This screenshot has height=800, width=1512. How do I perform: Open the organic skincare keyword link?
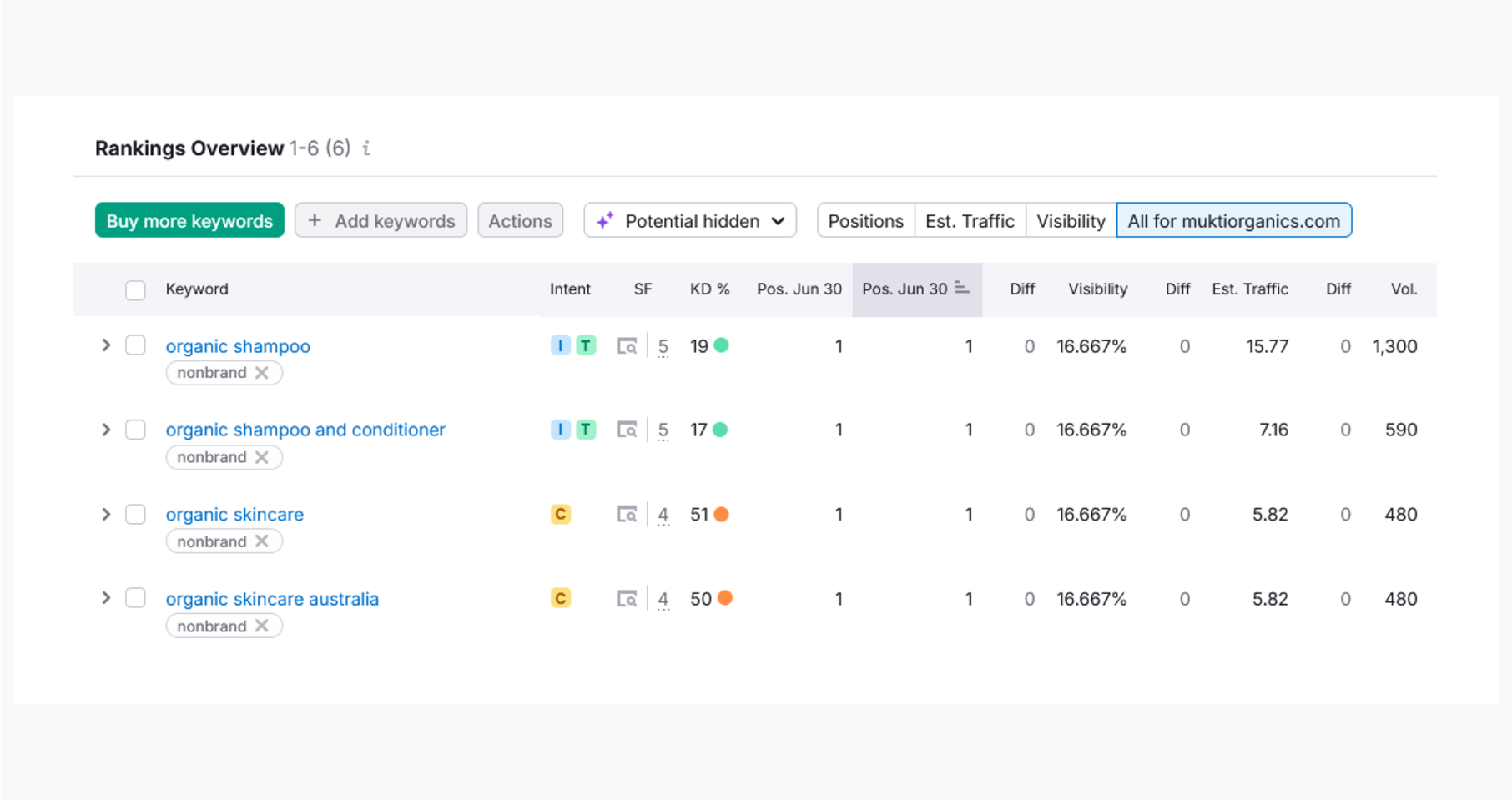[234, 514]
